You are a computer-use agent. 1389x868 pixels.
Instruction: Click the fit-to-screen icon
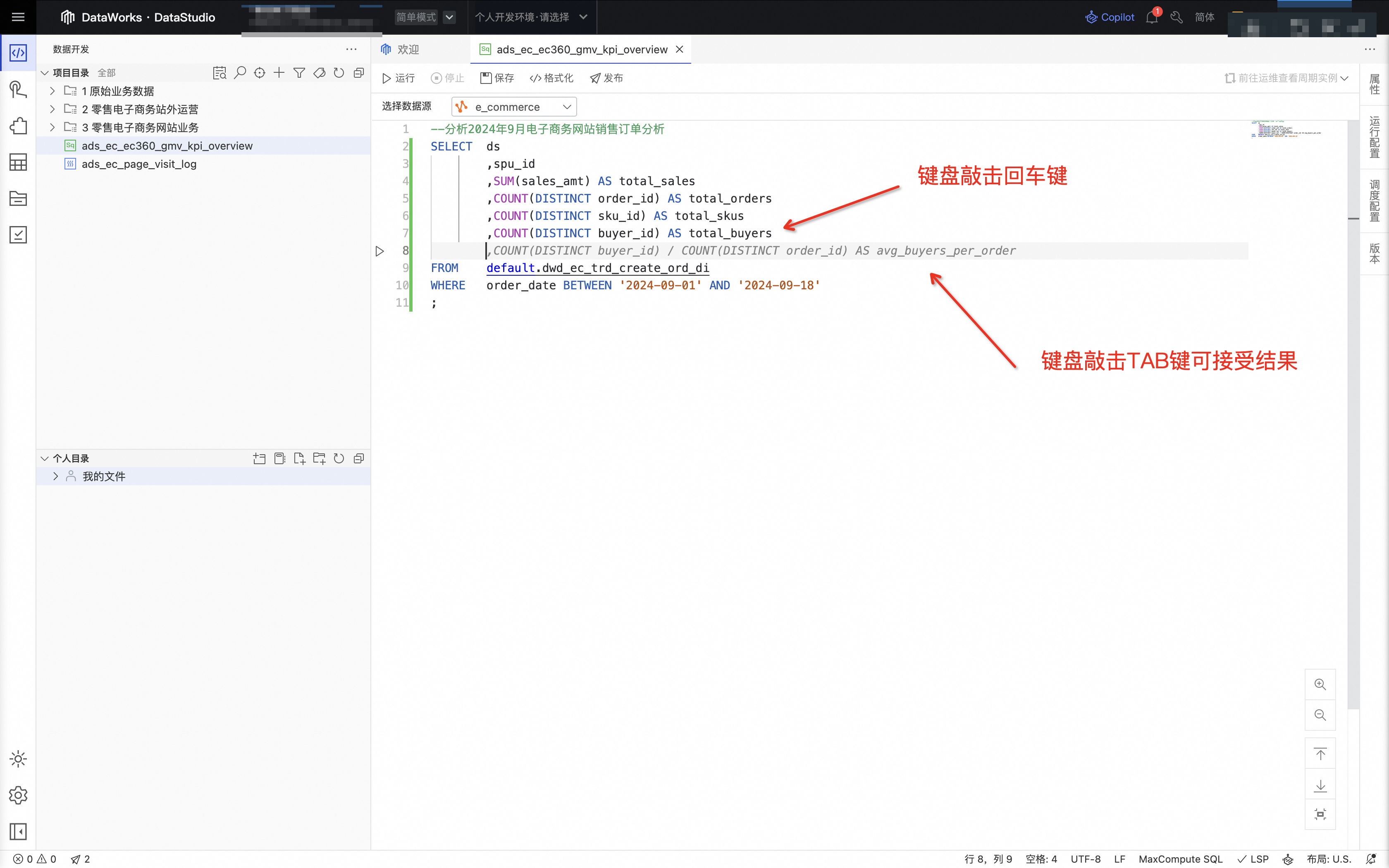click(1320, 814)
